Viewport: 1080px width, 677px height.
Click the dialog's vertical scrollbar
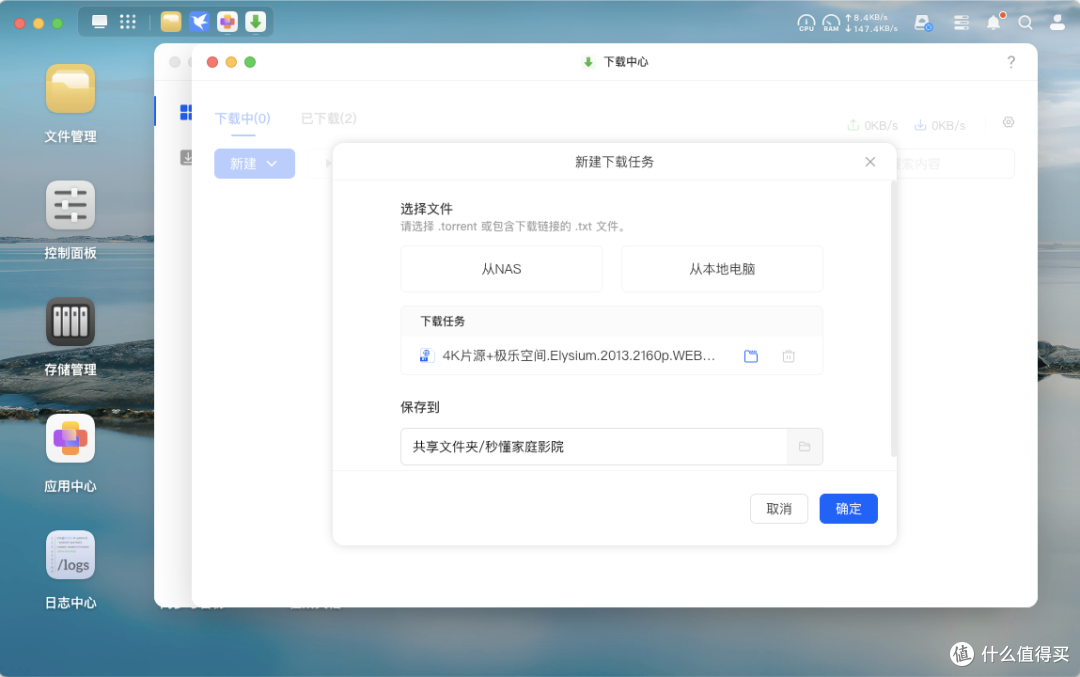[893, 318]
